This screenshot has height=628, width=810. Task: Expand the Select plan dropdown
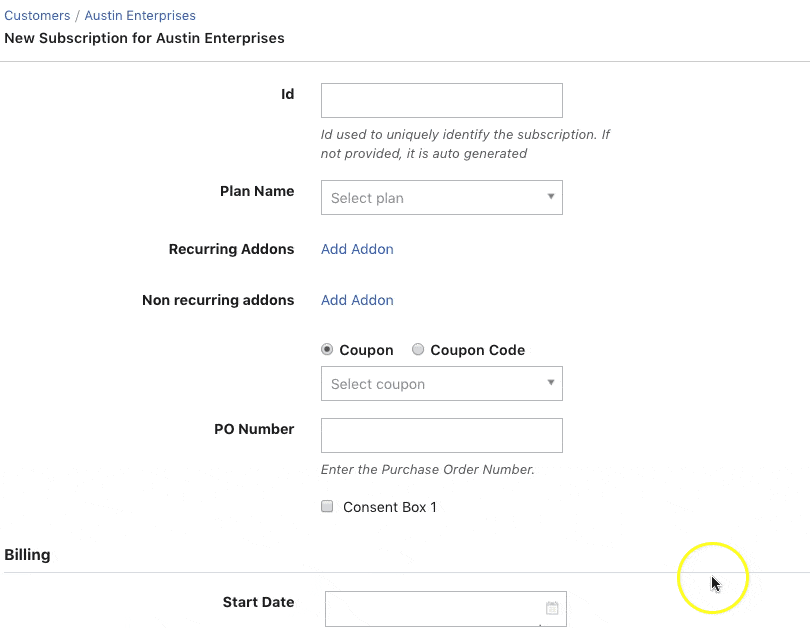(441, 198)
